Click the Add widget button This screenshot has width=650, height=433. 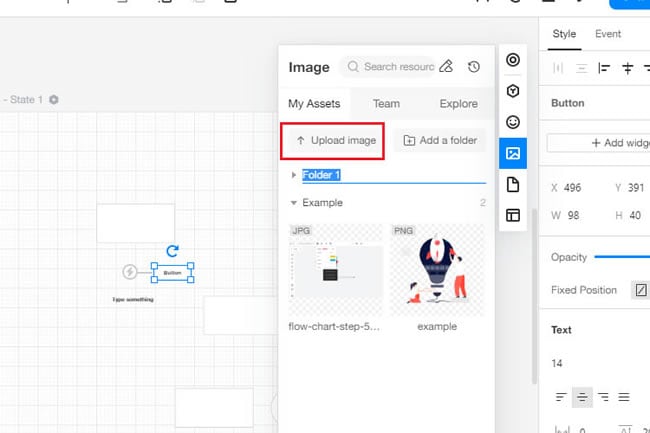(x=599, y=143)
